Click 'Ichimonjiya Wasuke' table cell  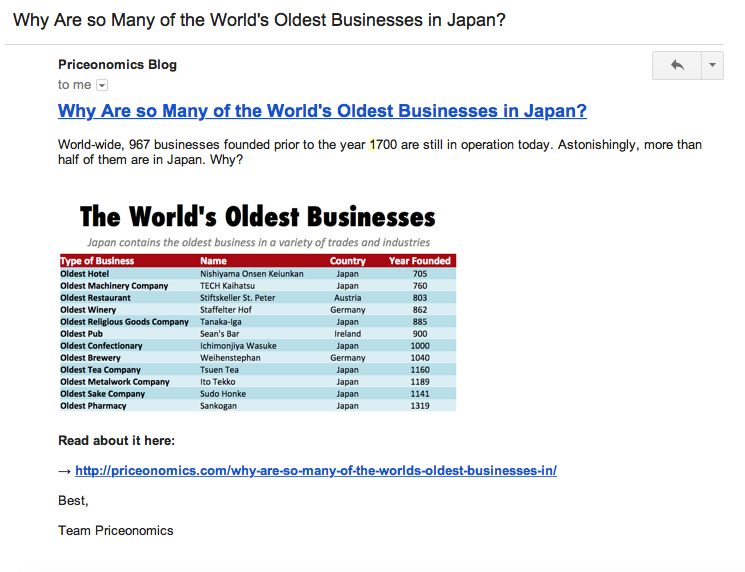pos(238,345)
